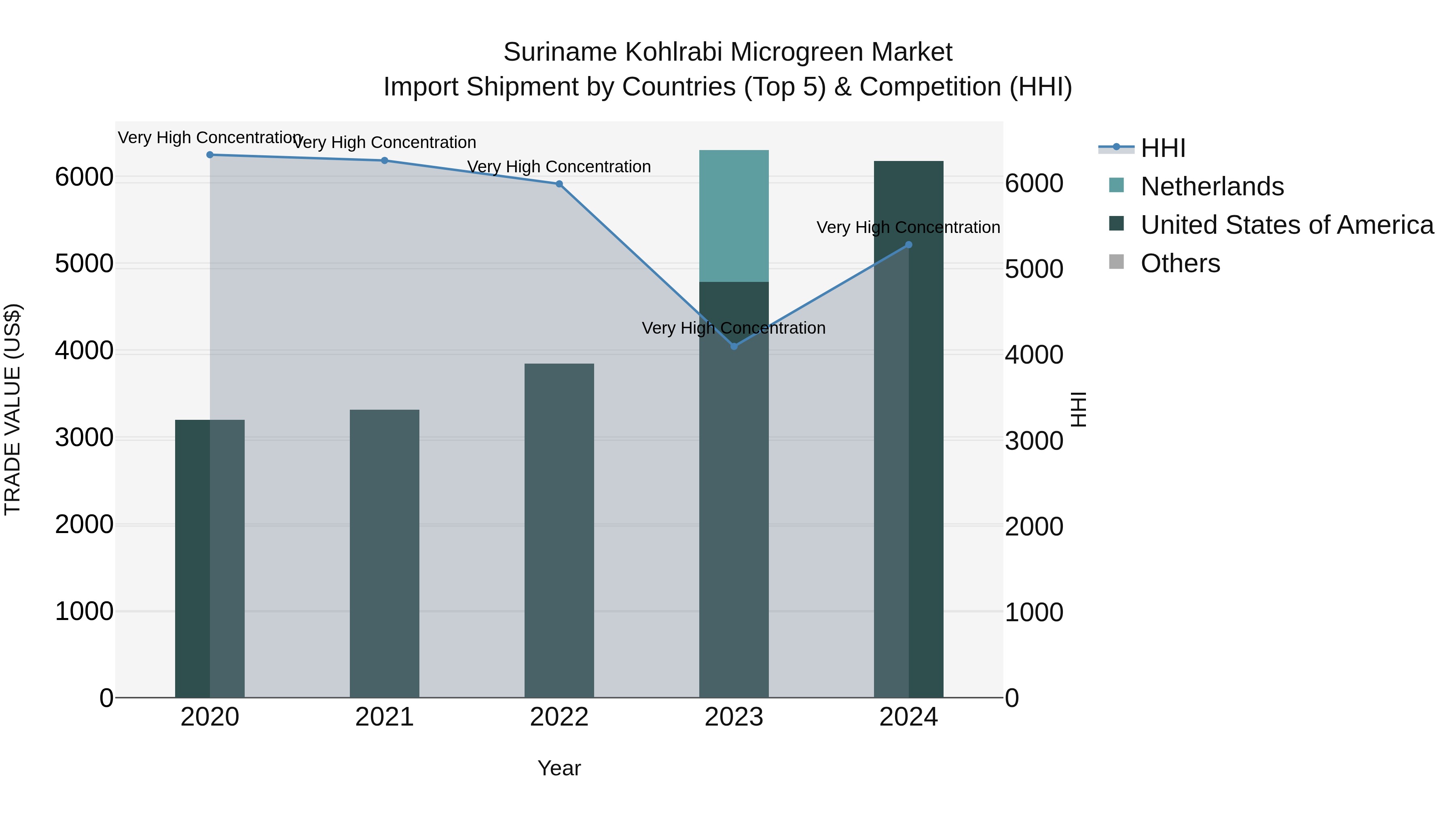Click the United States dark green swatch

point(1116,223)
